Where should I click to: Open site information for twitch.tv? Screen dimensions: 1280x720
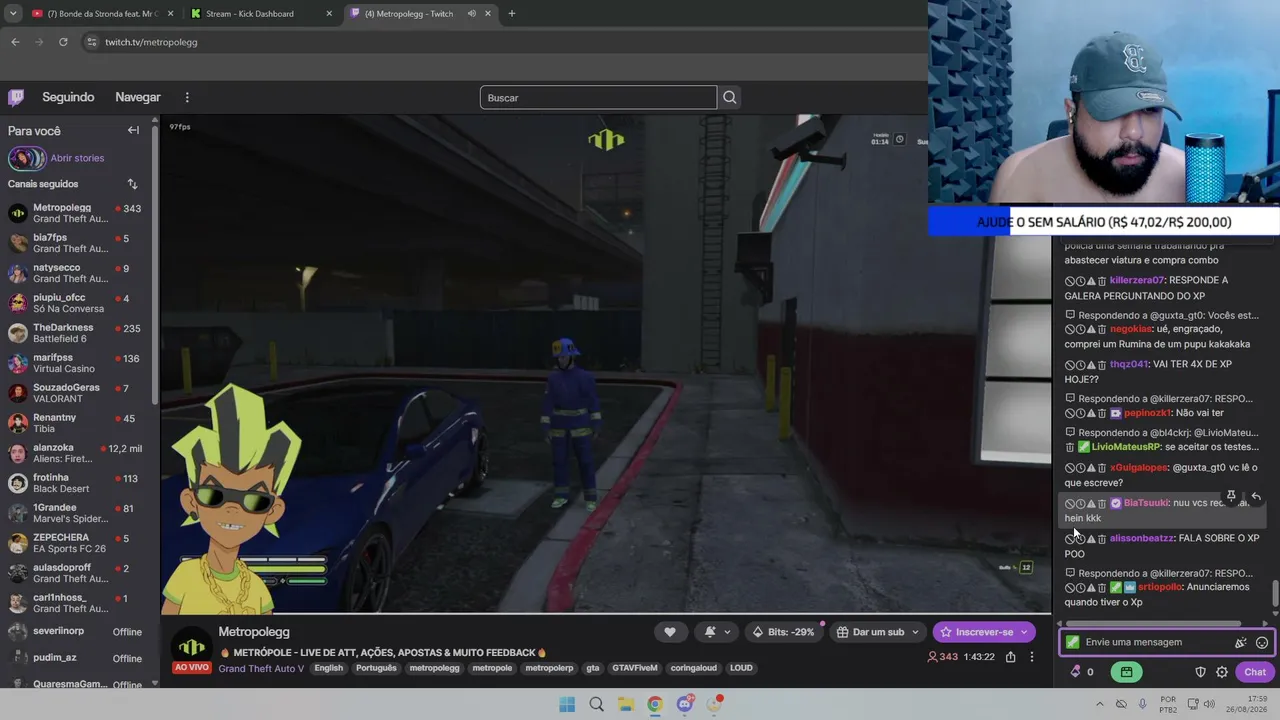point(92,42)
